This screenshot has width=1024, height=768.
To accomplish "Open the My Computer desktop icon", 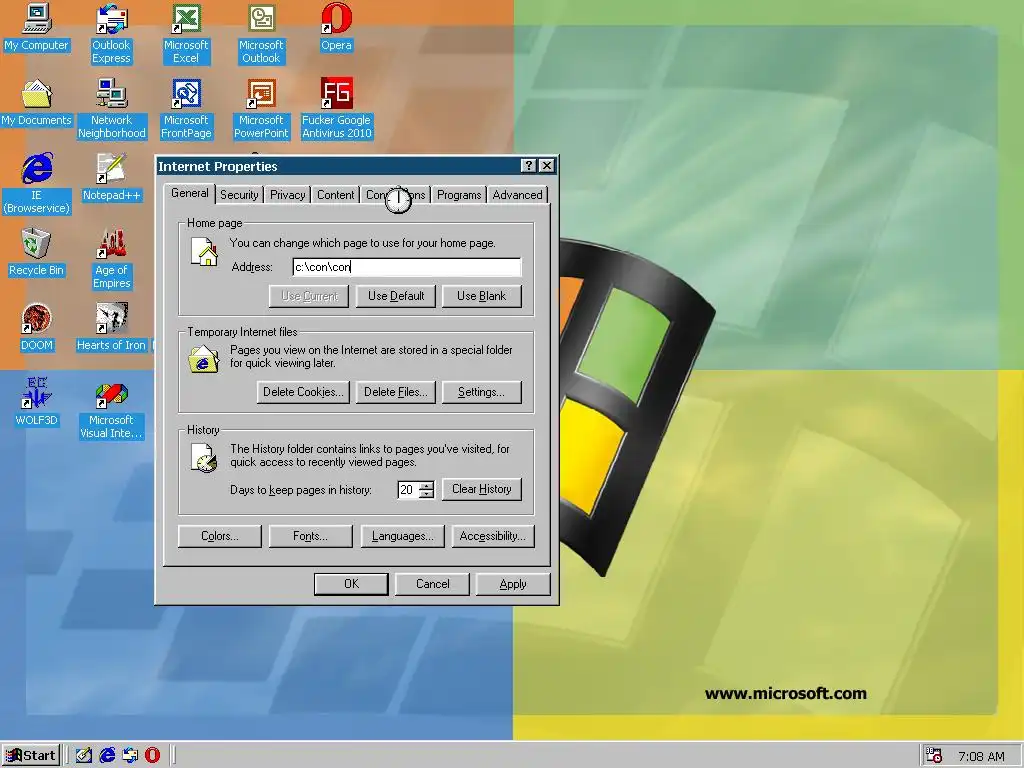I will click(36, 27).
